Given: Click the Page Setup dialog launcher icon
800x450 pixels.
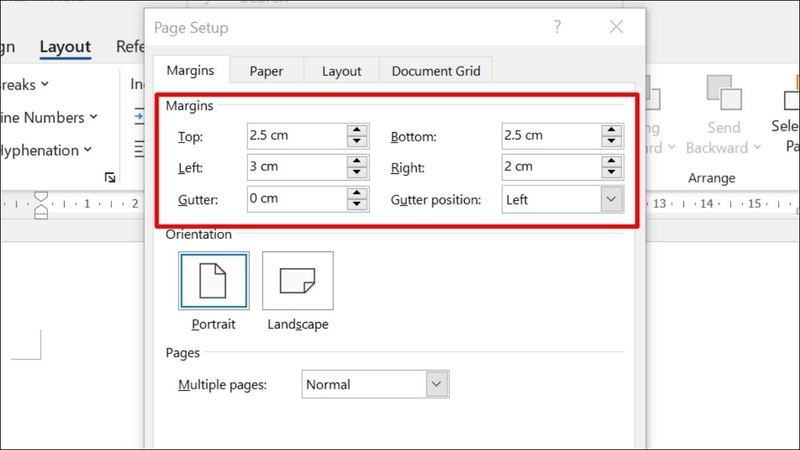Looking at the screenshot, I should pos(110,177).
